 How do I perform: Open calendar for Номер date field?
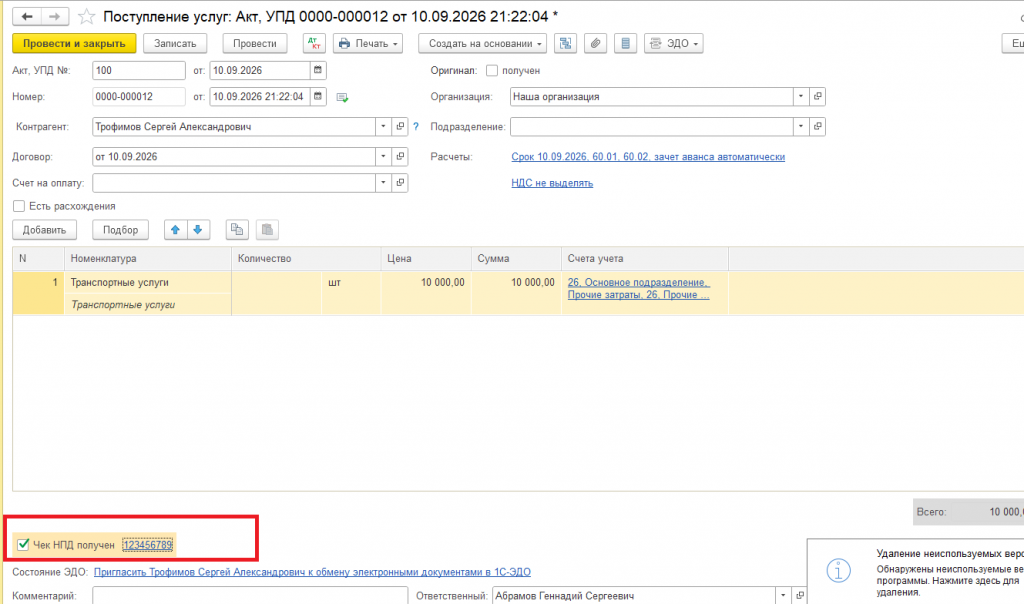(318, 97)
